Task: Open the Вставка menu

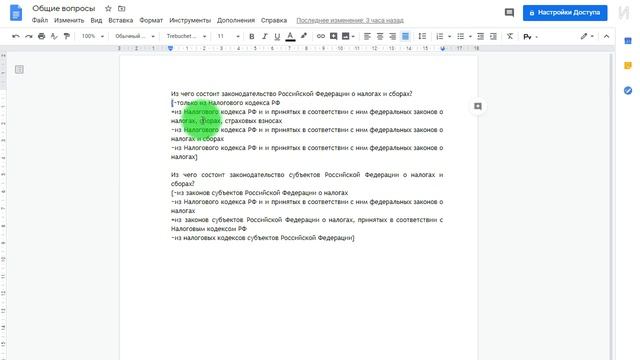Action: pos(120,20)
